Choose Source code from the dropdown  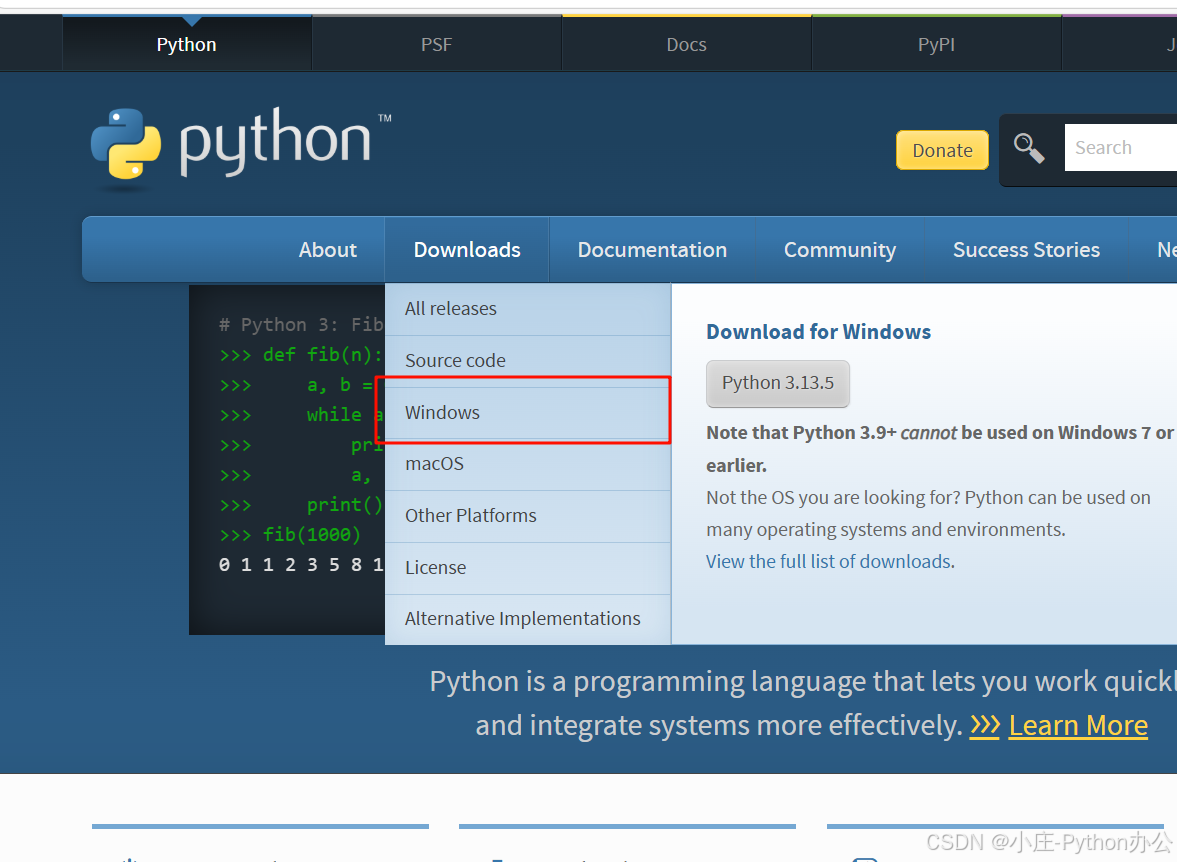pyautogui.click(x=454, y=360)
